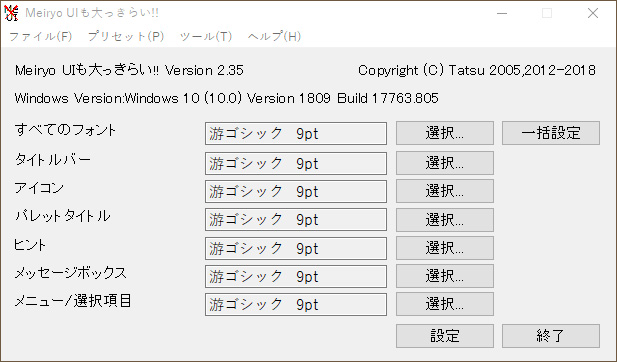Choose font for タイトルバー via 選択...
This screenshot has height=362, width=617.
(445, 163)
